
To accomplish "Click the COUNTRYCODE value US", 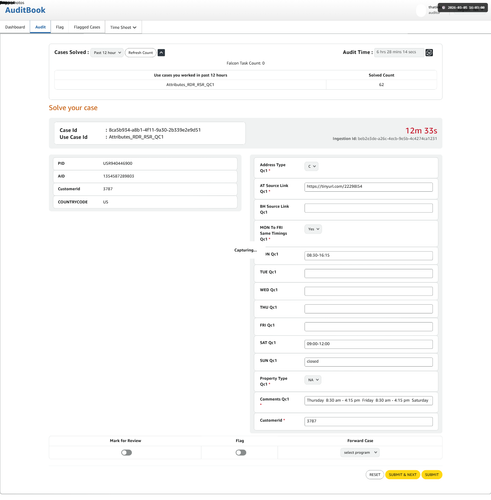I will point(105,202).
